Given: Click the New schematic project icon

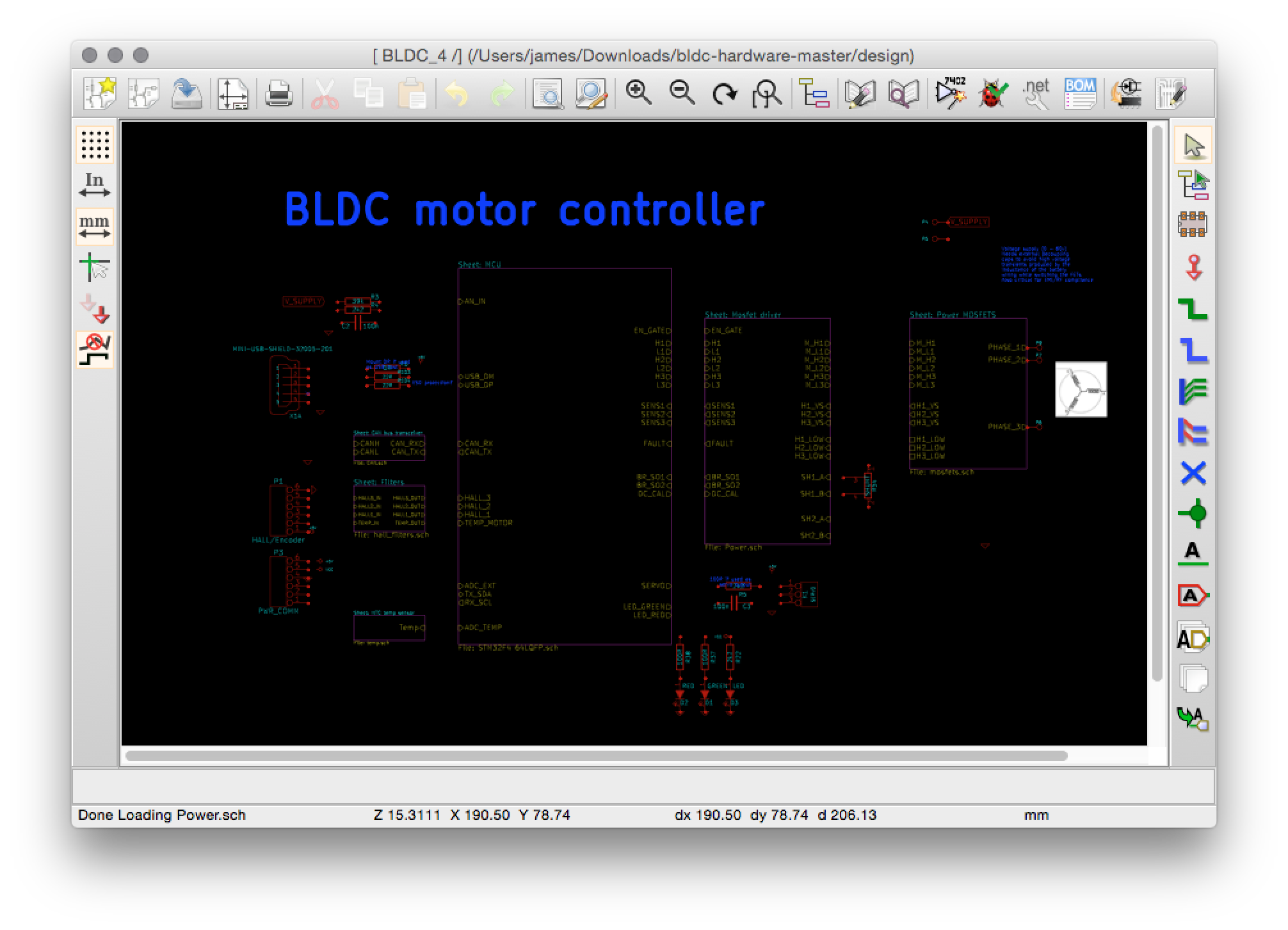Looking at the screenshot, I should tap(99, 94).
